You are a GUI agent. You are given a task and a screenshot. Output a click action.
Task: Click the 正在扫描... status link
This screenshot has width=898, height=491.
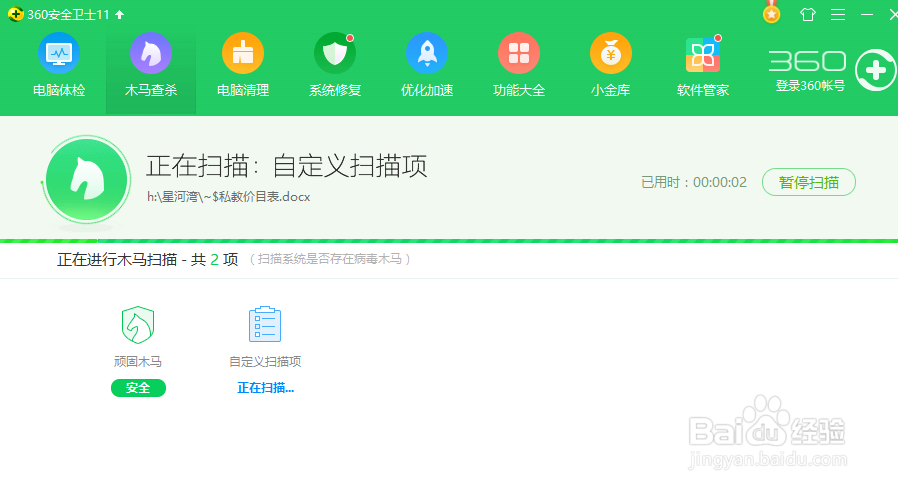click(266, 388)
